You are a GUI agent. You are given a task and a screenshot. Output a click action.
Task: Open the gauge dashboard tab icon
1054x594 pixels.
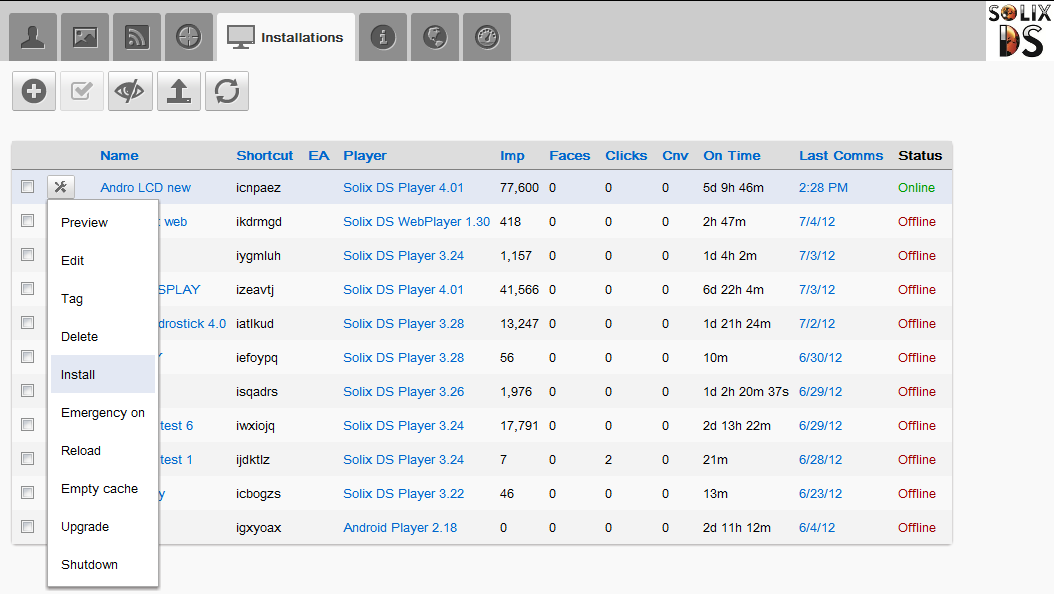click(487, 37)
